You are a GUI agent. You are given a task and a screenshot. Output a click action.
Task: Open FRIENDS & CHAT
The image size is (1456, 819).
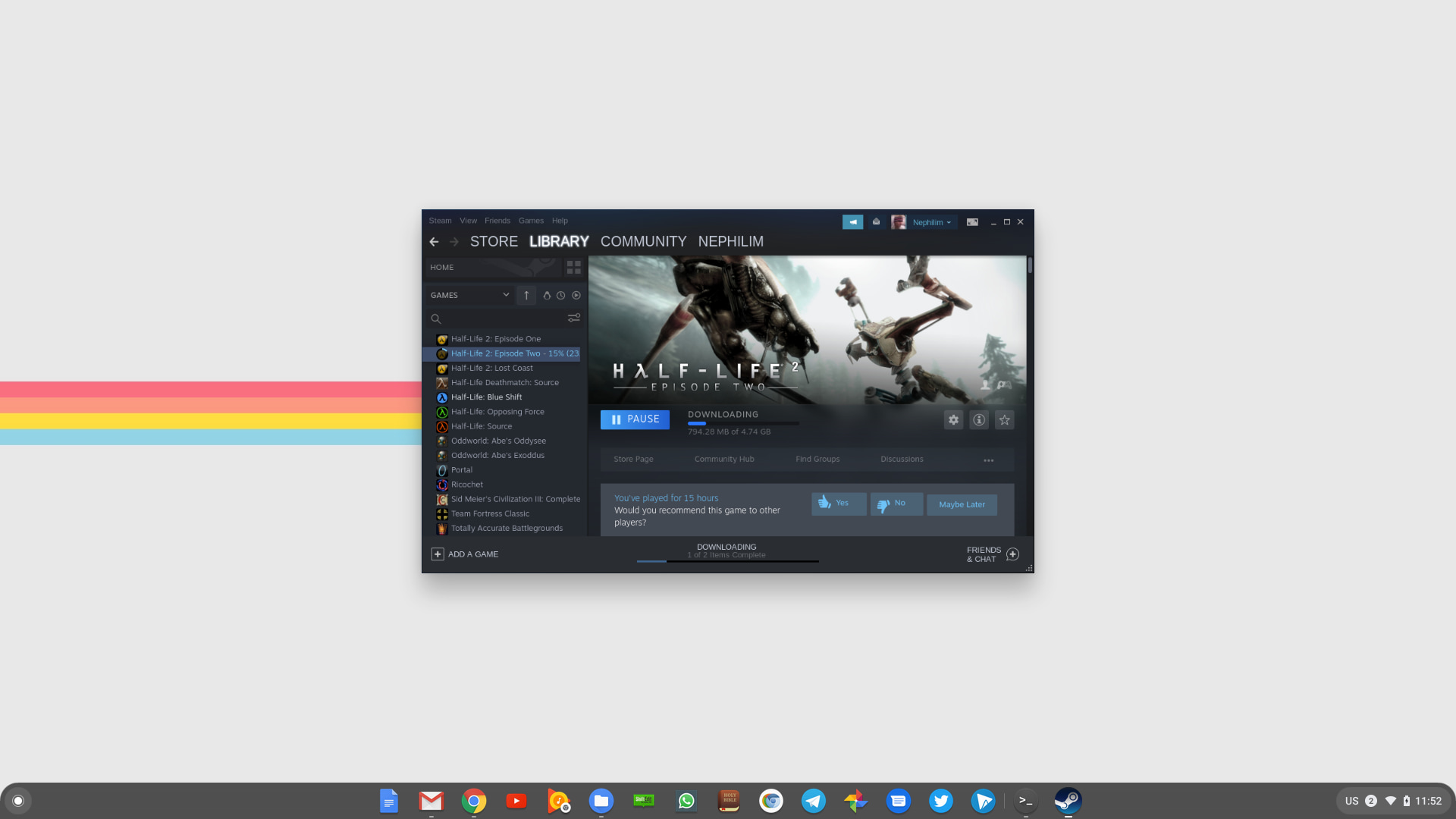tap(993, 554)
